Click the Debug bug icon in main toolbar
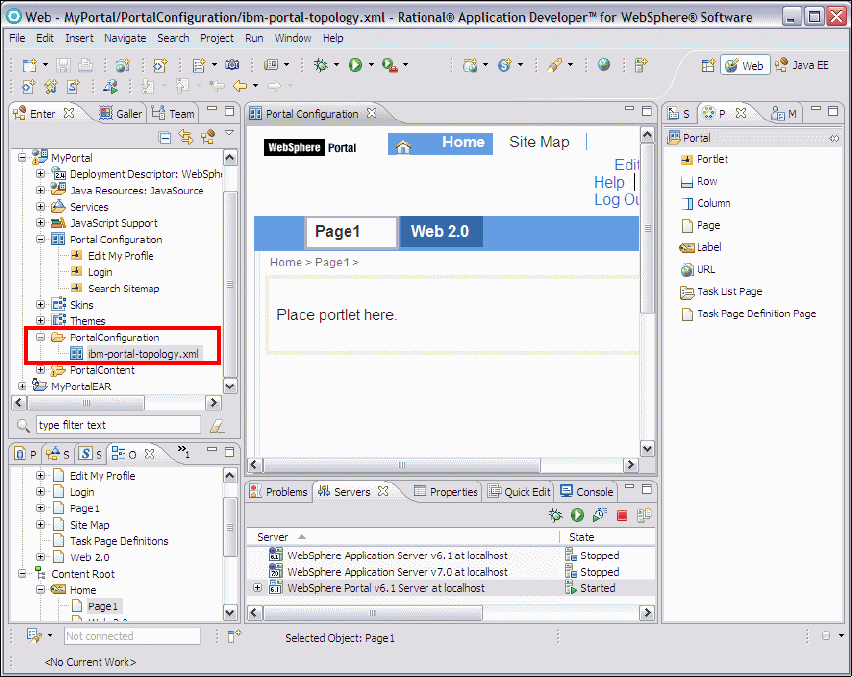The image size is (852, 677). [x=321, y=65]
